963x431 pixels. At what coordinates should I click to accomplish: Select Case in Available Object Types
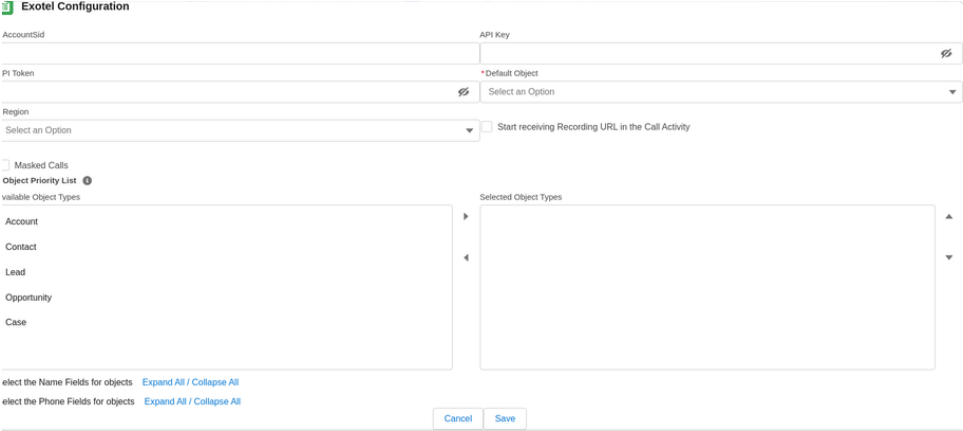click(x=226, y=322)
